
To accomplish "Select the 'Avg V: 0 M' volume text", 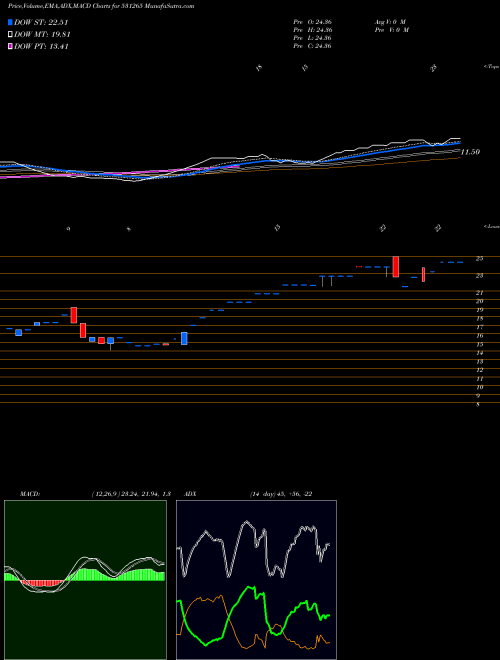I will pos(389,21).
